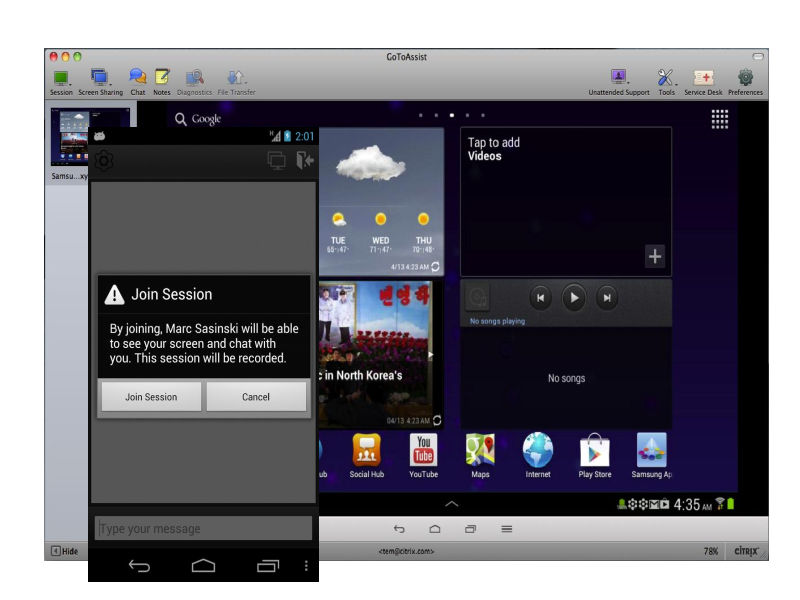Click the remote menu control button
This screenshot has height=600, width=800.
tap(507, 529)
